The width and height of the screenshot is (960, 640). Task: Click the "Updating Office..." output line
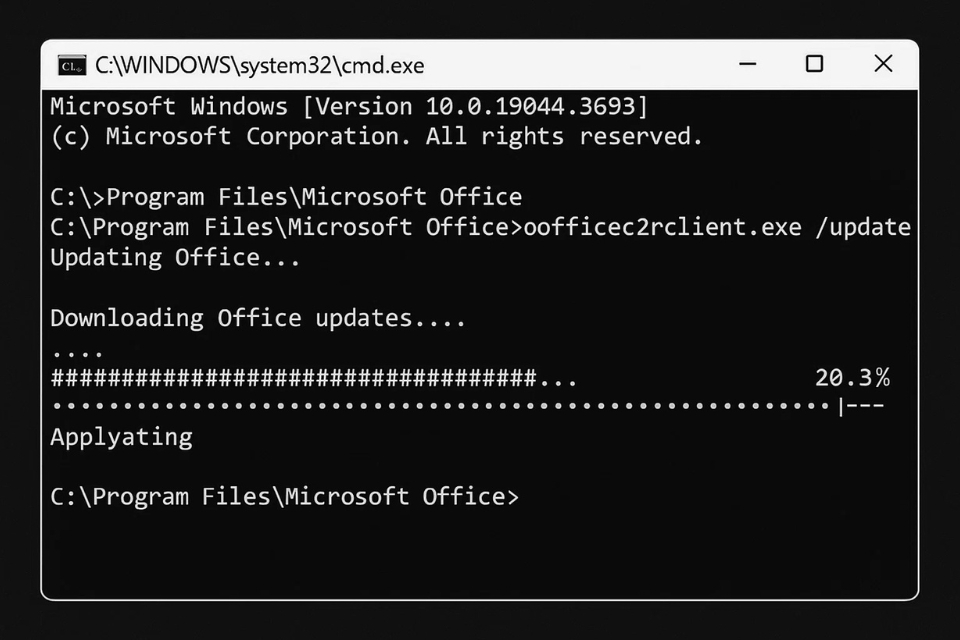(x=175, y=257)
